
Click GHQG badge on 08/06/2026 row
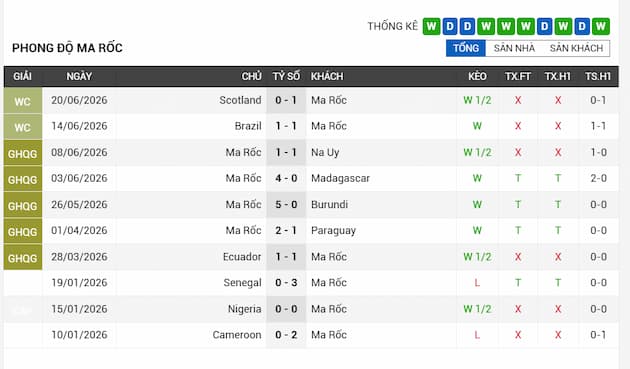pos(22,153)
